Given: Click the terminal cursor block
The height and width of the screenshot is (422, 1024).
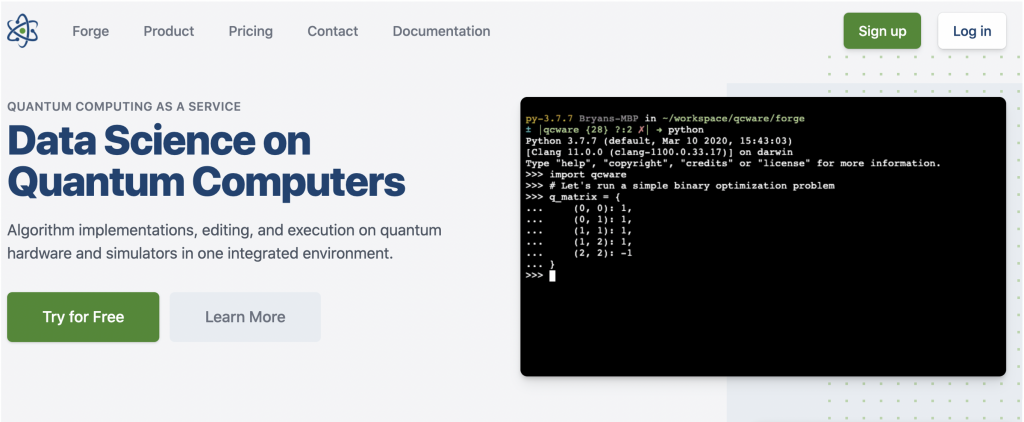Looking at the screenshot, I should [552, 276].
